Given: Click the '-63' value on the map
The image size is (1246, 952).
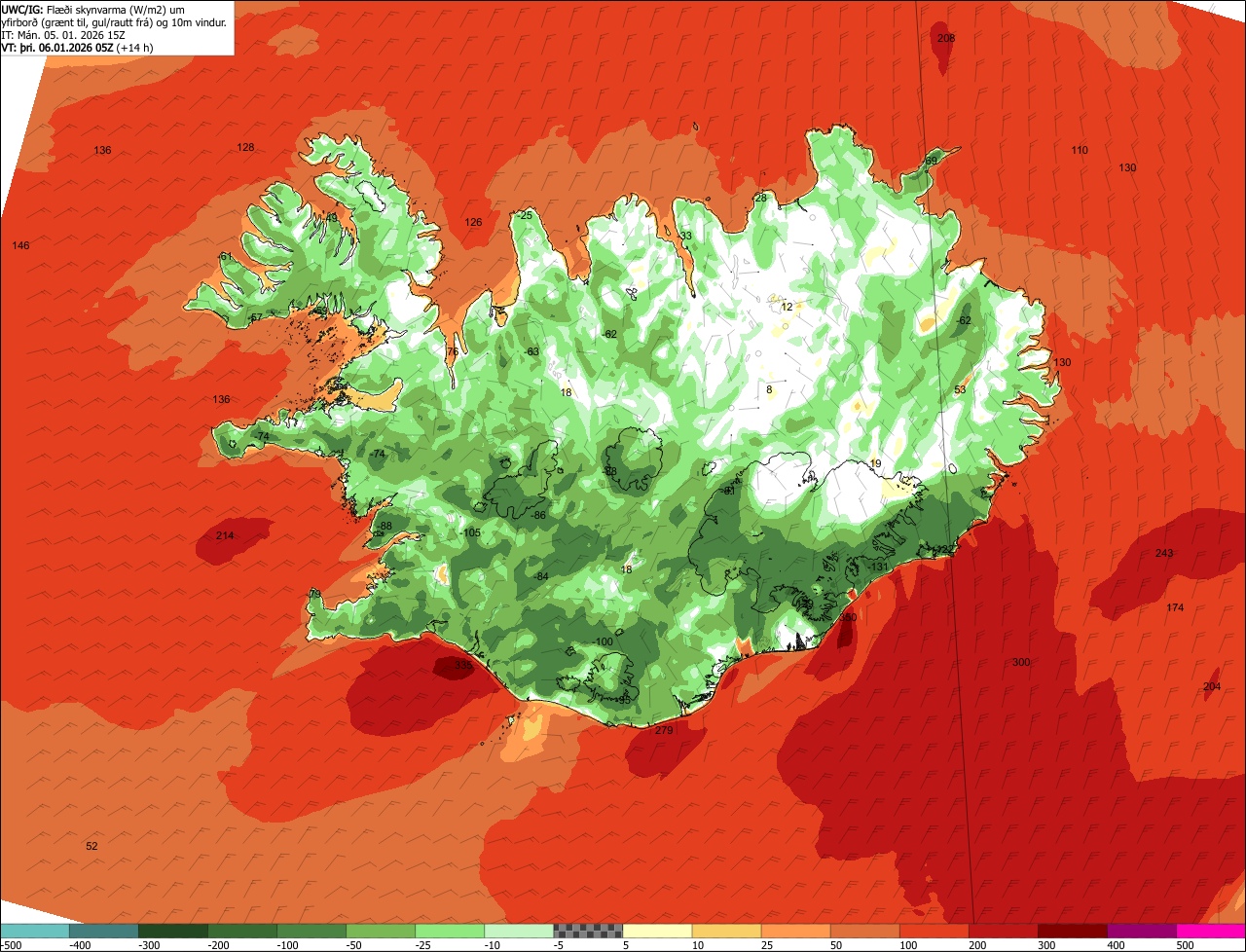Looking at the screenshot, I should (x=531, y=351).
